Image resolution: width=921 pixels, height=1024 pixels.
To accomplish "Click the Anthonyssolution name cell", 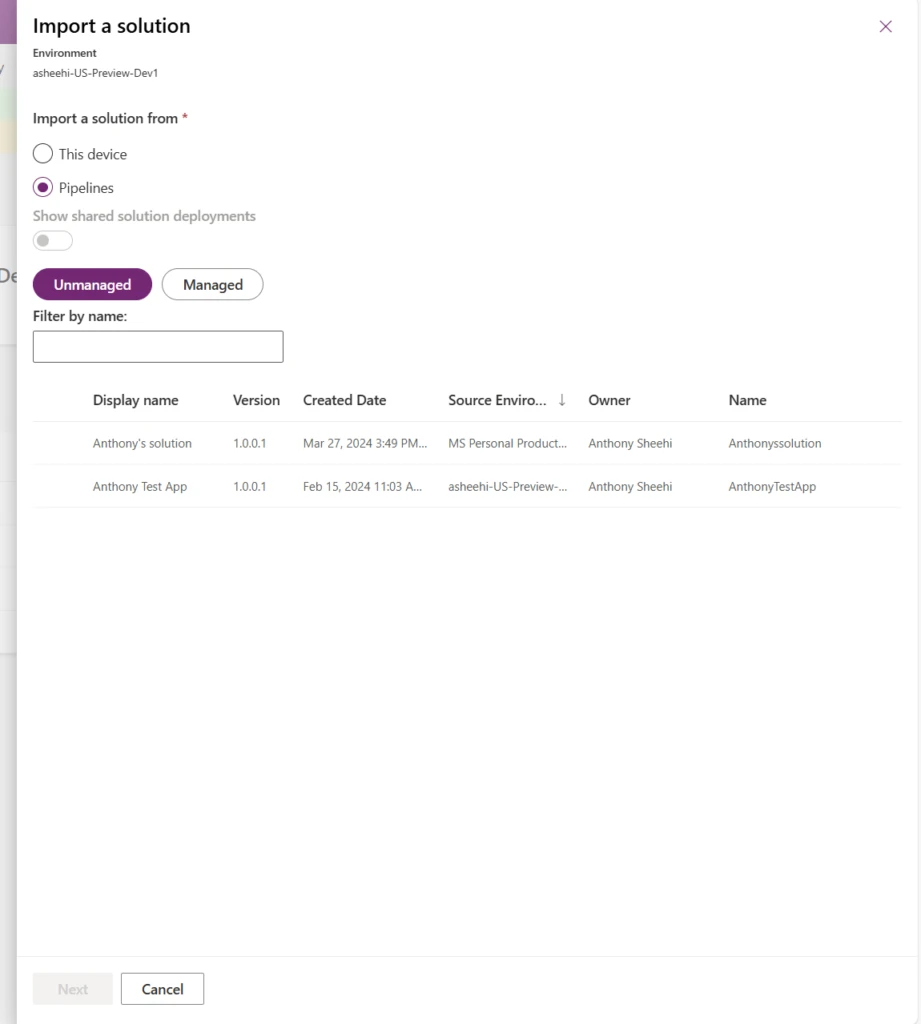I will (x=775, y=443).
